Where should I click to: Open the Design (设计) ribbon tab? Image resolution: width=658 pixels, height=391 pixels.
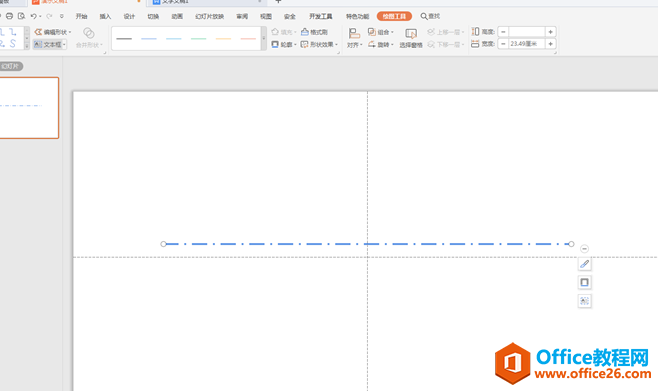pos(129,16)
